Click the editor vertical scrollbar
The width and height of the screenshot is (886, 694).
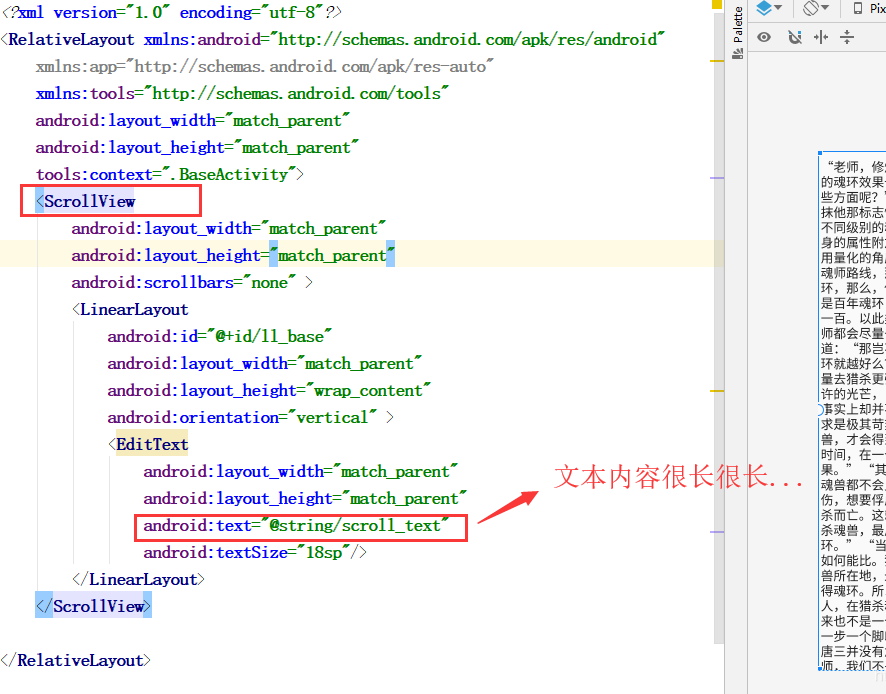[x=719, y=328]
